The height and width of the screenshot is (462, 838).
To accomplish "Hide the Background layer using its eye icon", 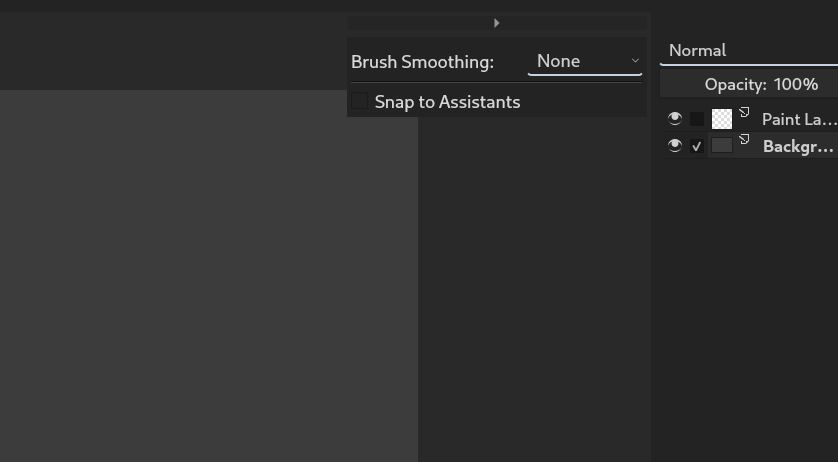I will click(675, 146).
